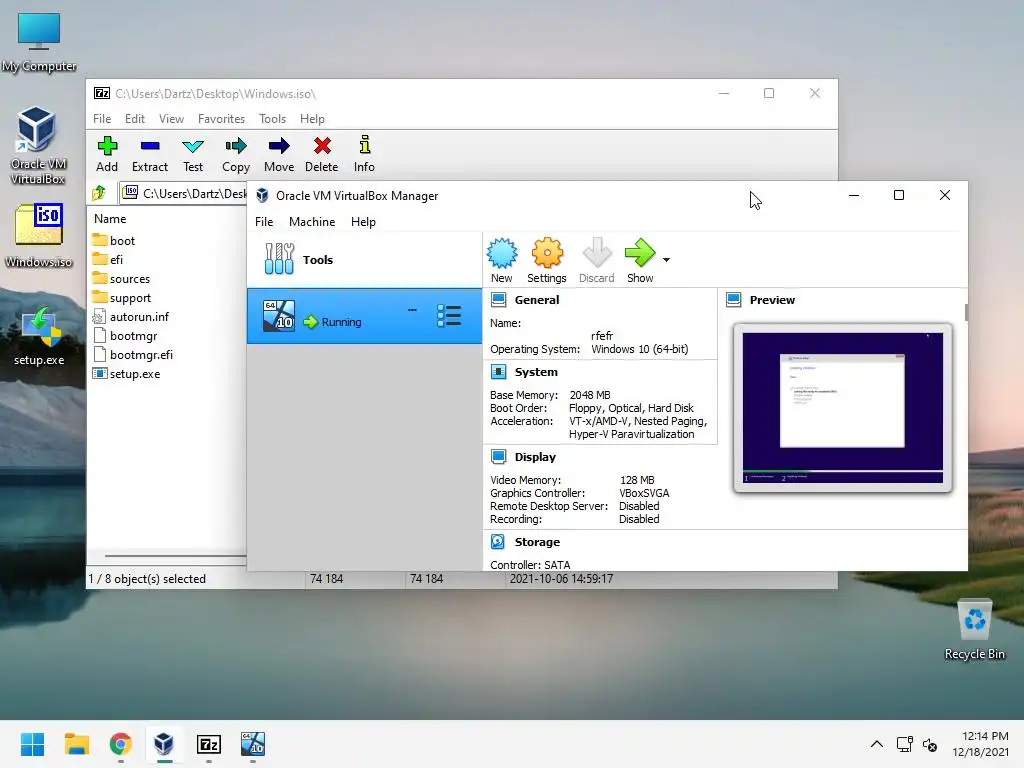
Task: Click the General section icon
Action: point(498,300)
